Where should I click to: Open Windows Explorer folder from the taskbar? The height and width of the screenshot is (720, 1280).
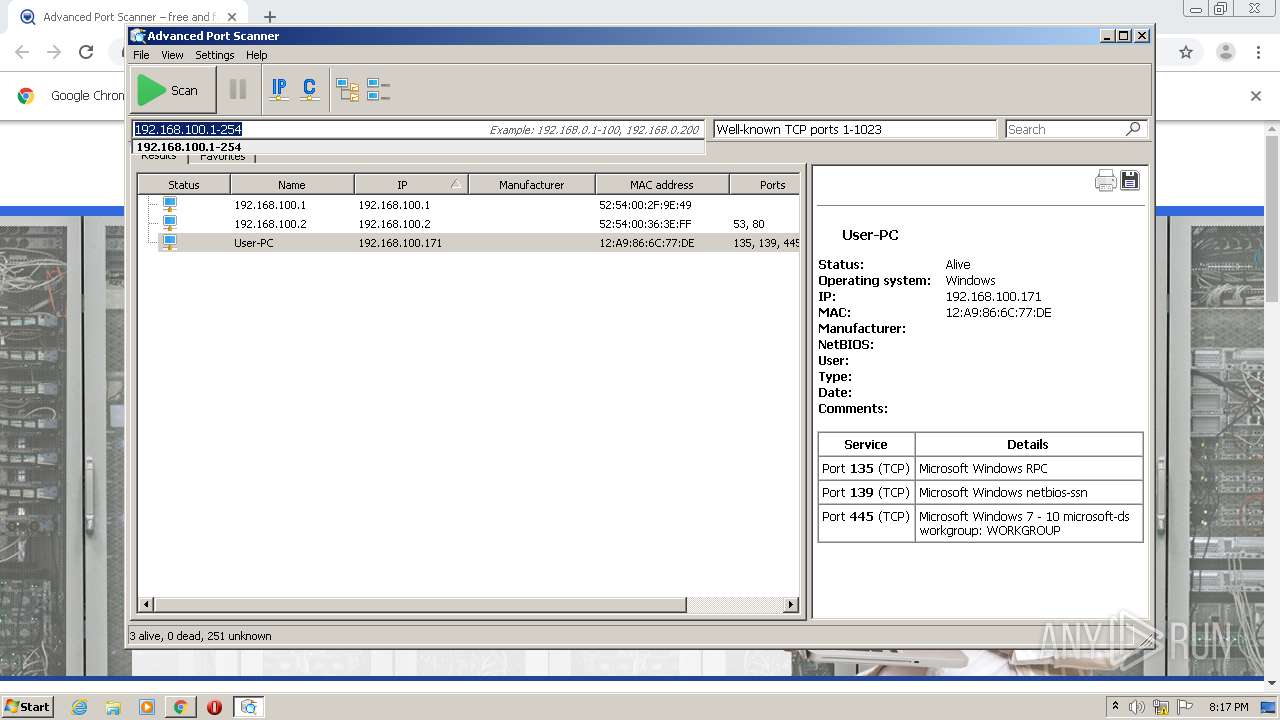click(113, 707)
